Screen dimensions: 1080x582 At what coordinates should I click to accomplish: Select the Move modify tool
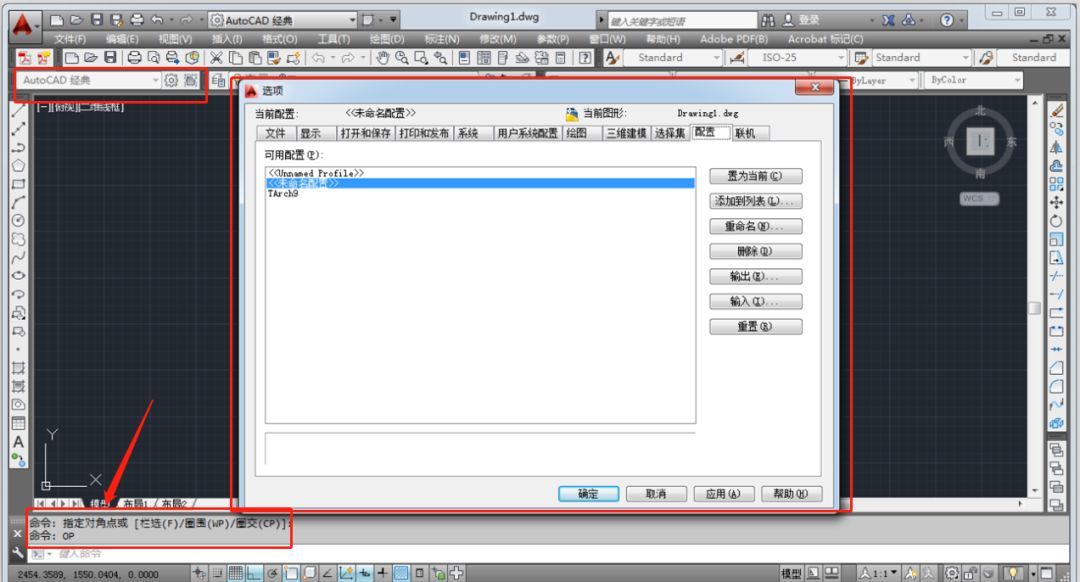[1057, 202]
